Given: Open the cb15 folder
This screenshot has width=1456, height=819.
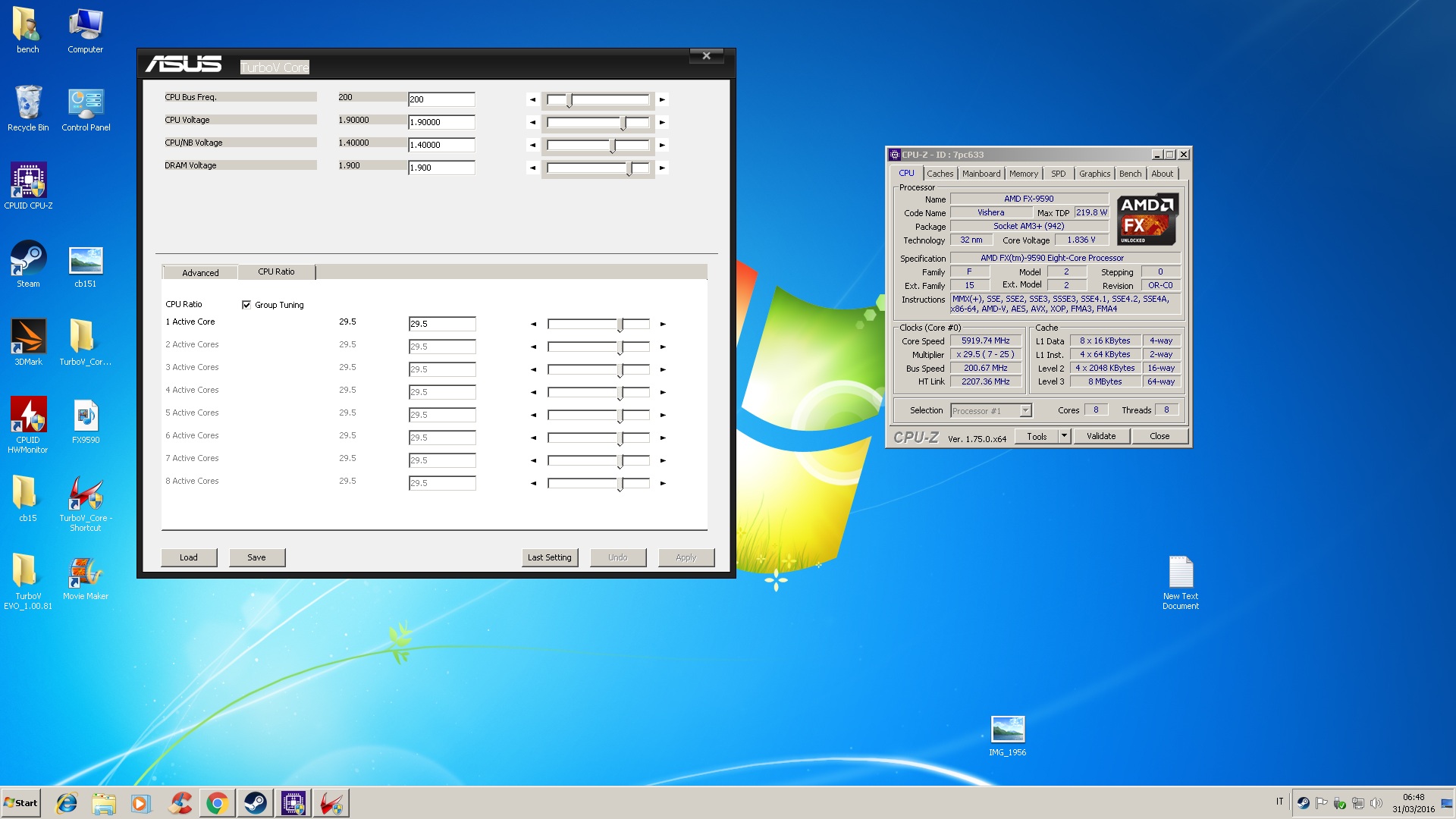Looking at the screenshot, I should [28, 499].
